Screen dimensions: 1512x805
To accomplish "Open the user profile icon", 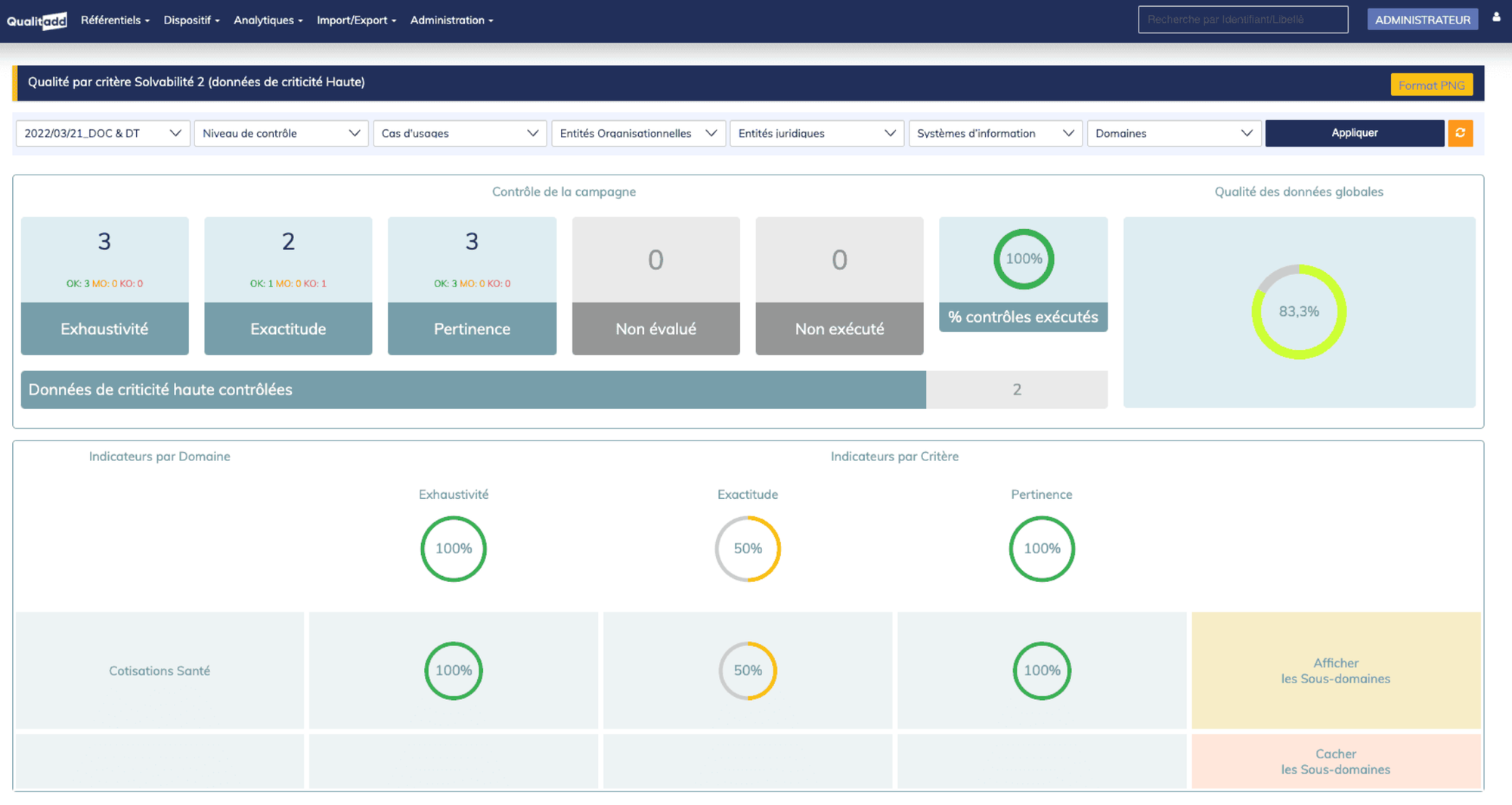I will [x=1496, y=17].
